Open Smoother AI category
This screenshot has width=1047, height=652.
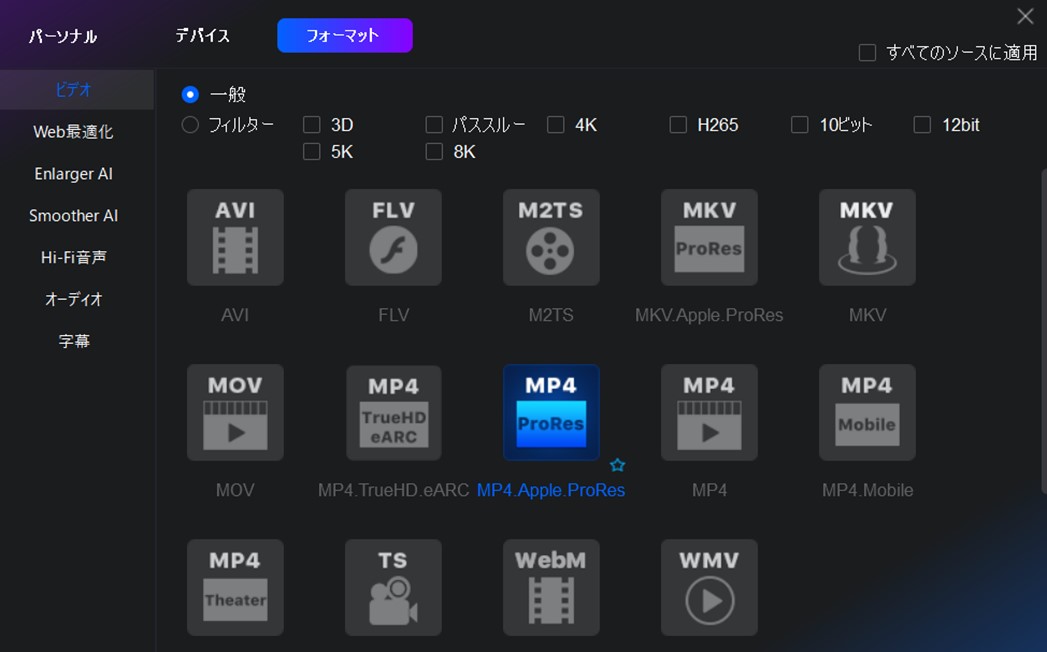pyautogui.click(x=73, y=216)
